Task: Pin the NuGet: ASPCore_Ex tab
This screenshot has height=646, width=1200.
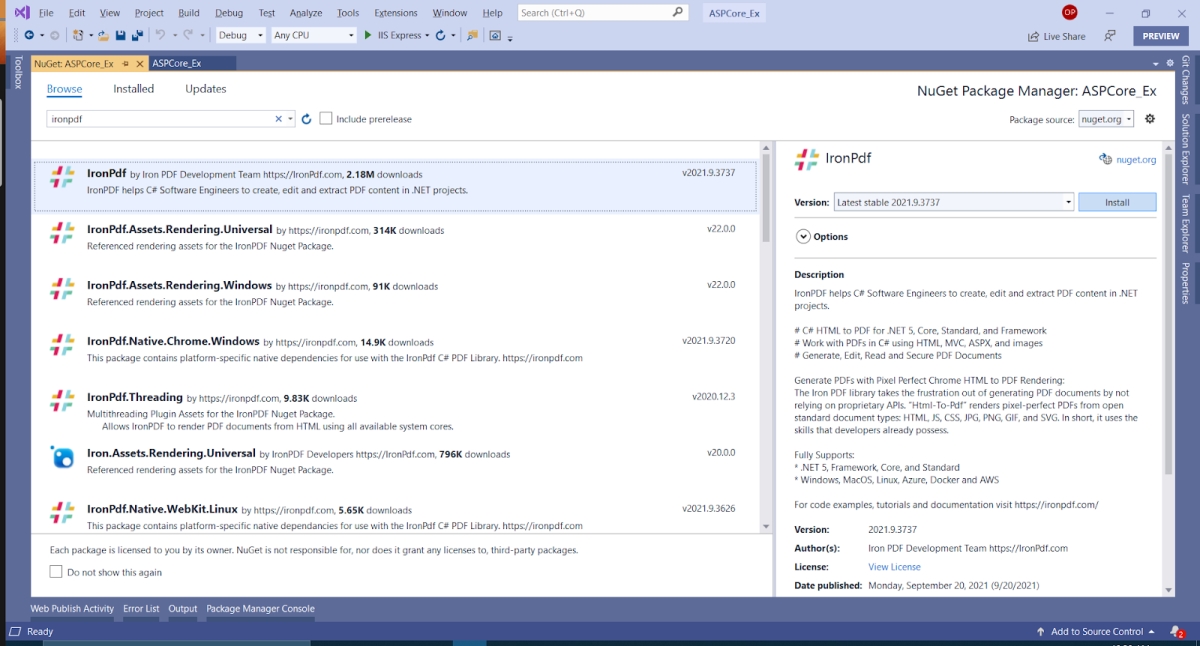Action: click(126, 63)
